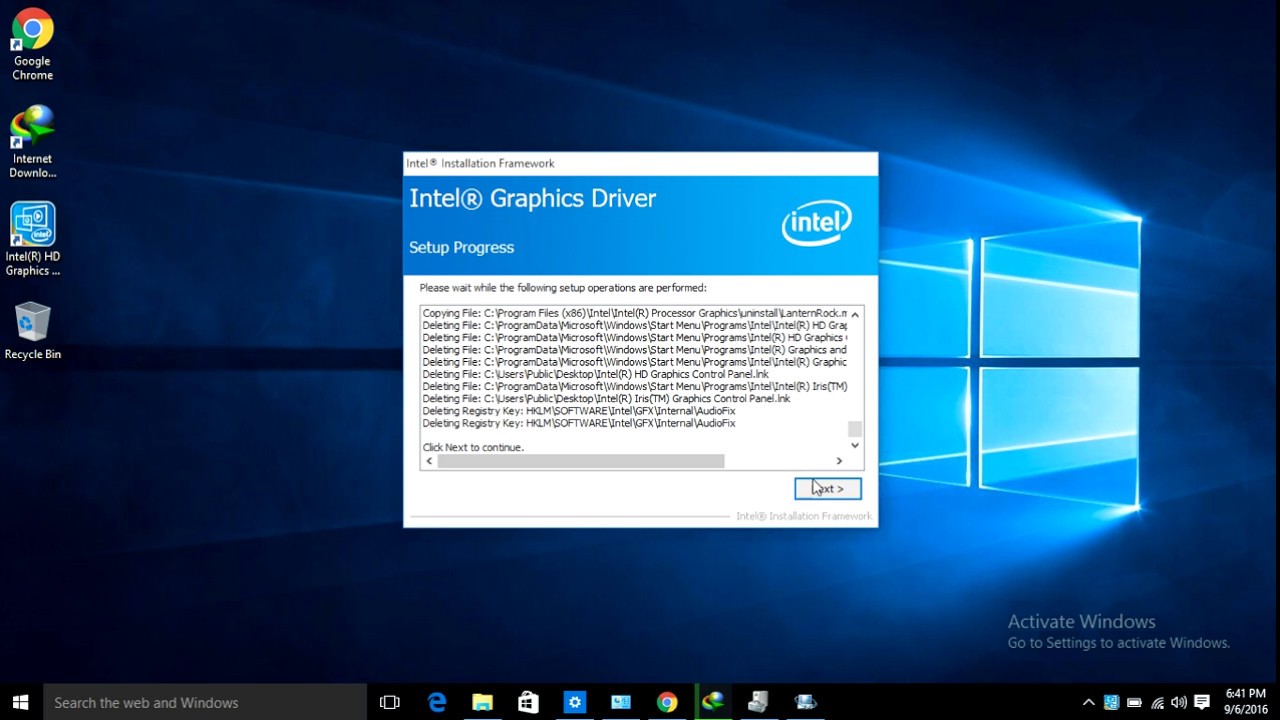Viewport: 1280px width, 720px height.
Task: Open the Windows Start menu
Action: pyautogui.click(x=21, y=702)
